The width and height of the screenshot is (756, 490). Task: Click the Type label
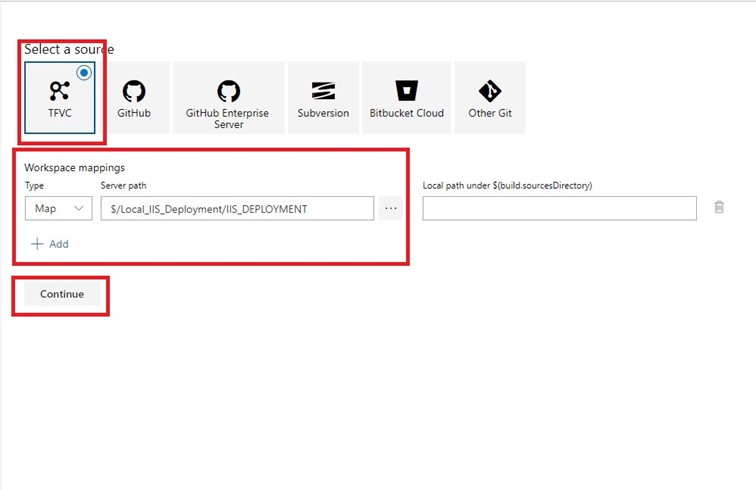(x=34, y=186)
